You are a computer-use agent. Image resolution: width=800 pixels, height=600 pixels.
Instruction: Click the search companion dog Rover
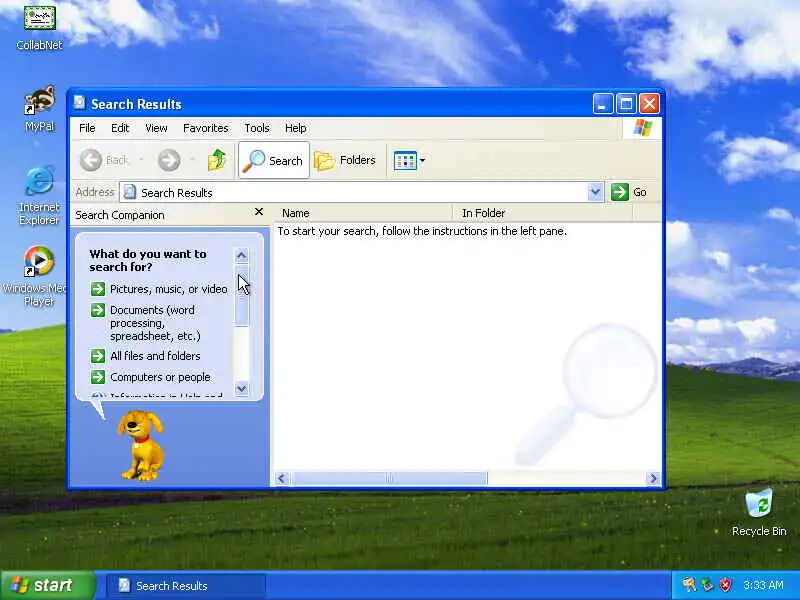tap(141, 445)
